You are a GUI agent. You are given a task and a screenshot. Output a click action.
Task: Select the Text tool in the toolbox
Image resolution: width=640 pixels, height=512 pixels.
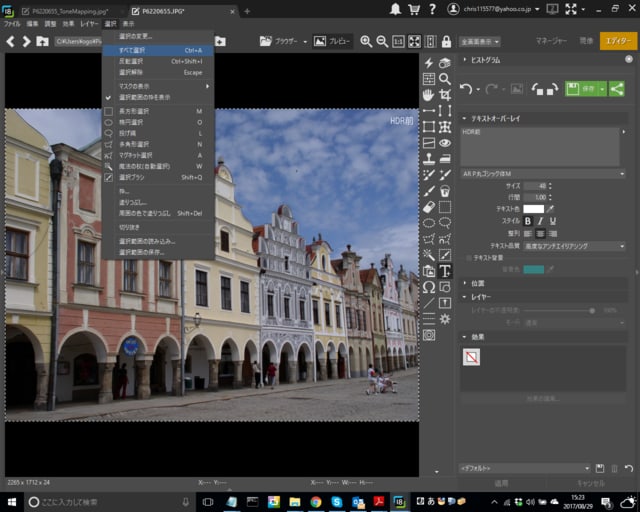pos(445,271)
